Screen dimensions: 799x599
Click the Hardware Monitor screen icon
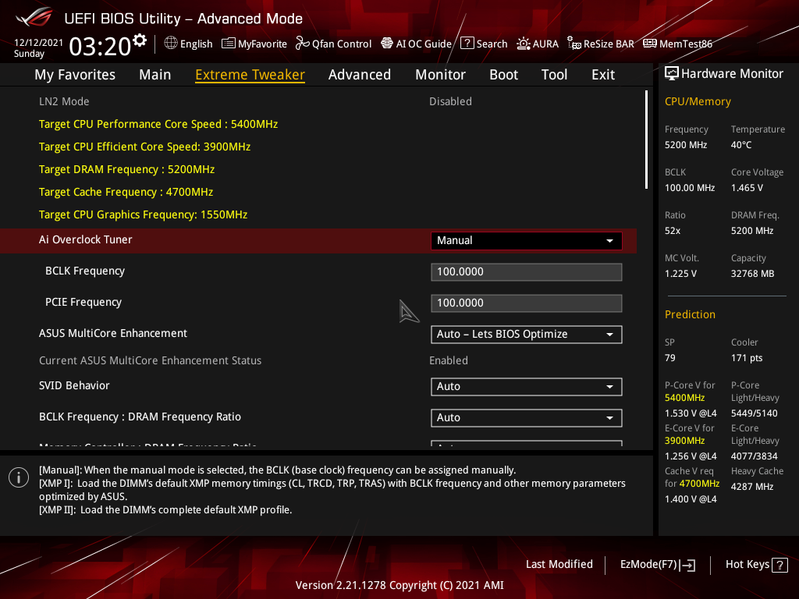coord(672,73)
